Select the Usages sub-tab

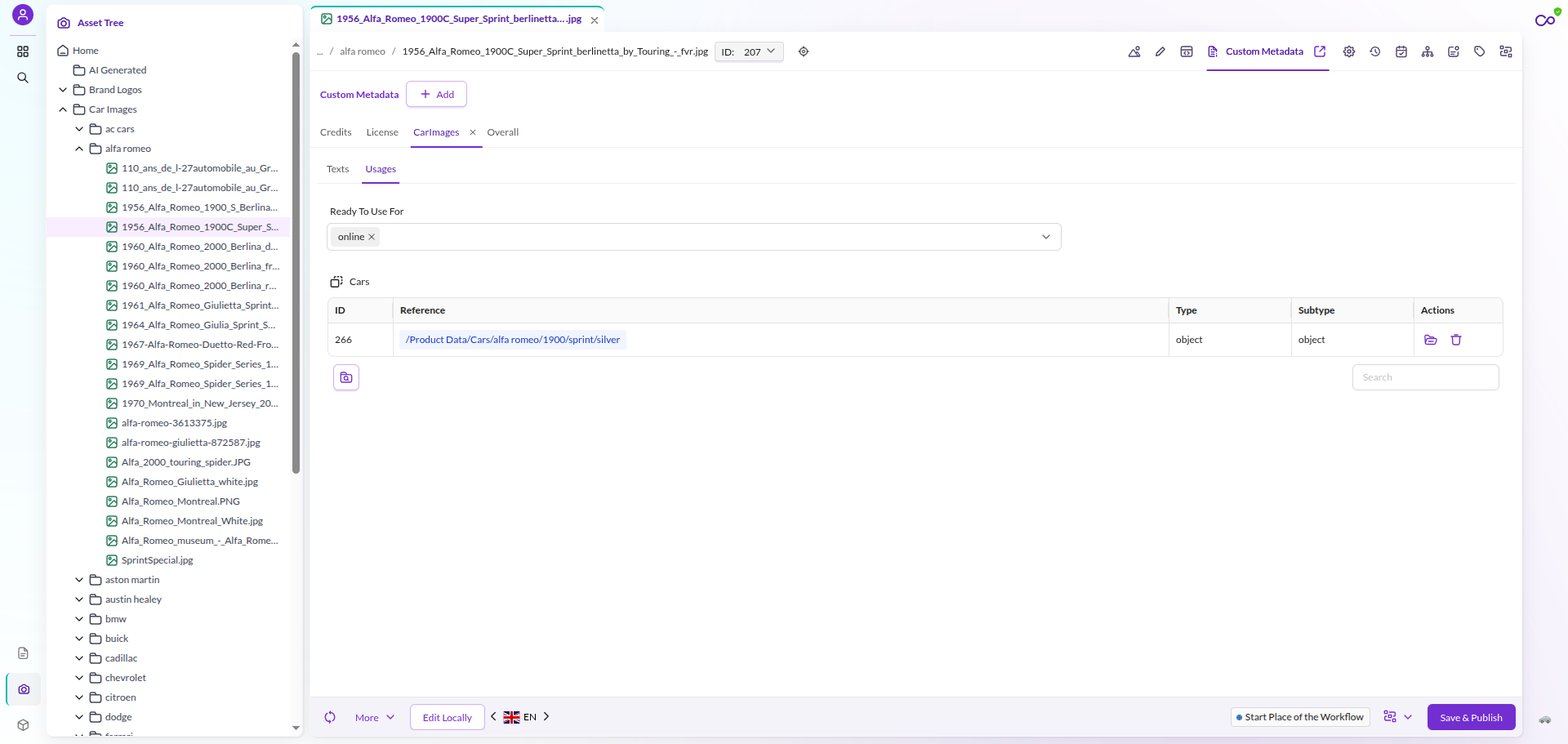point(381,169)
